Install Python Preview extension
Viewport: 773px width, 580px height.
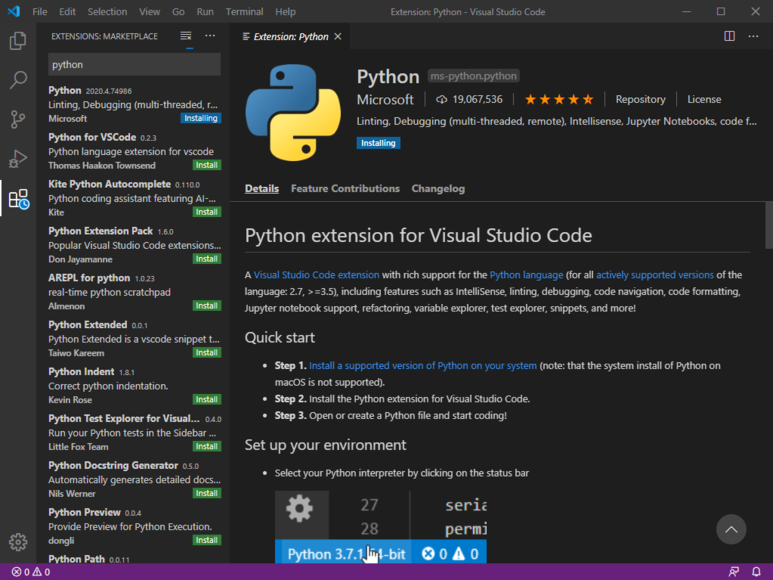[206, 540]
